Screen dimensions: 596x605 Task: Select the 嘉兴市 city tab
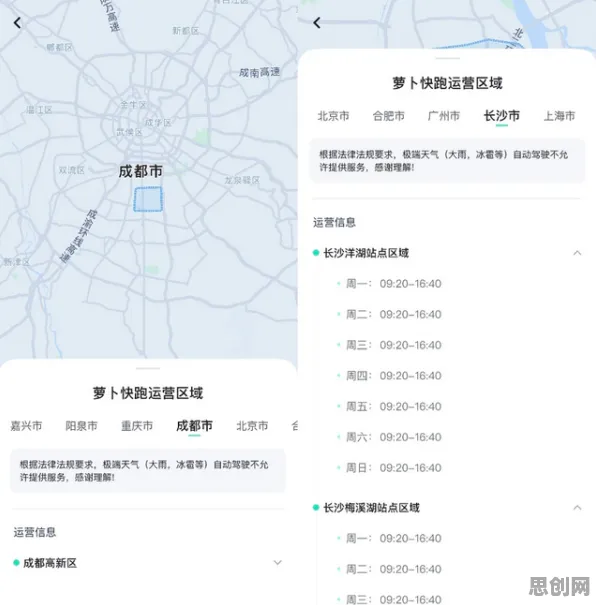[x=26, y=426]
